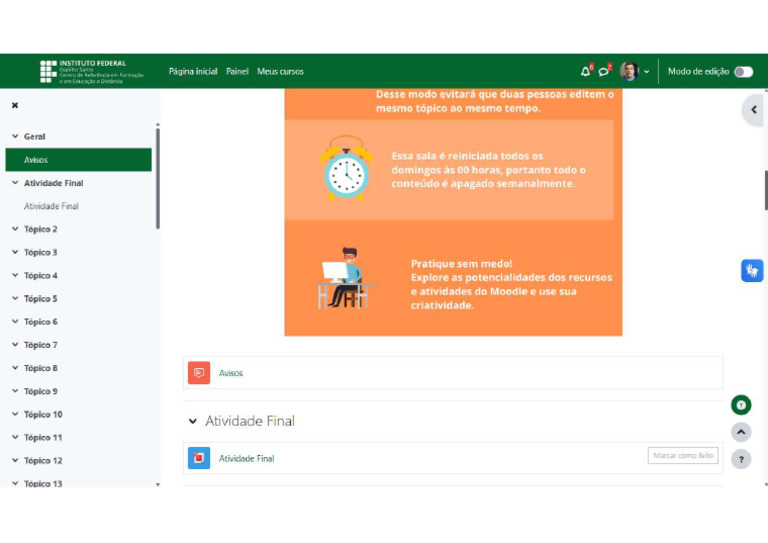Click the person at computer illustration

(x=346, y=279)
